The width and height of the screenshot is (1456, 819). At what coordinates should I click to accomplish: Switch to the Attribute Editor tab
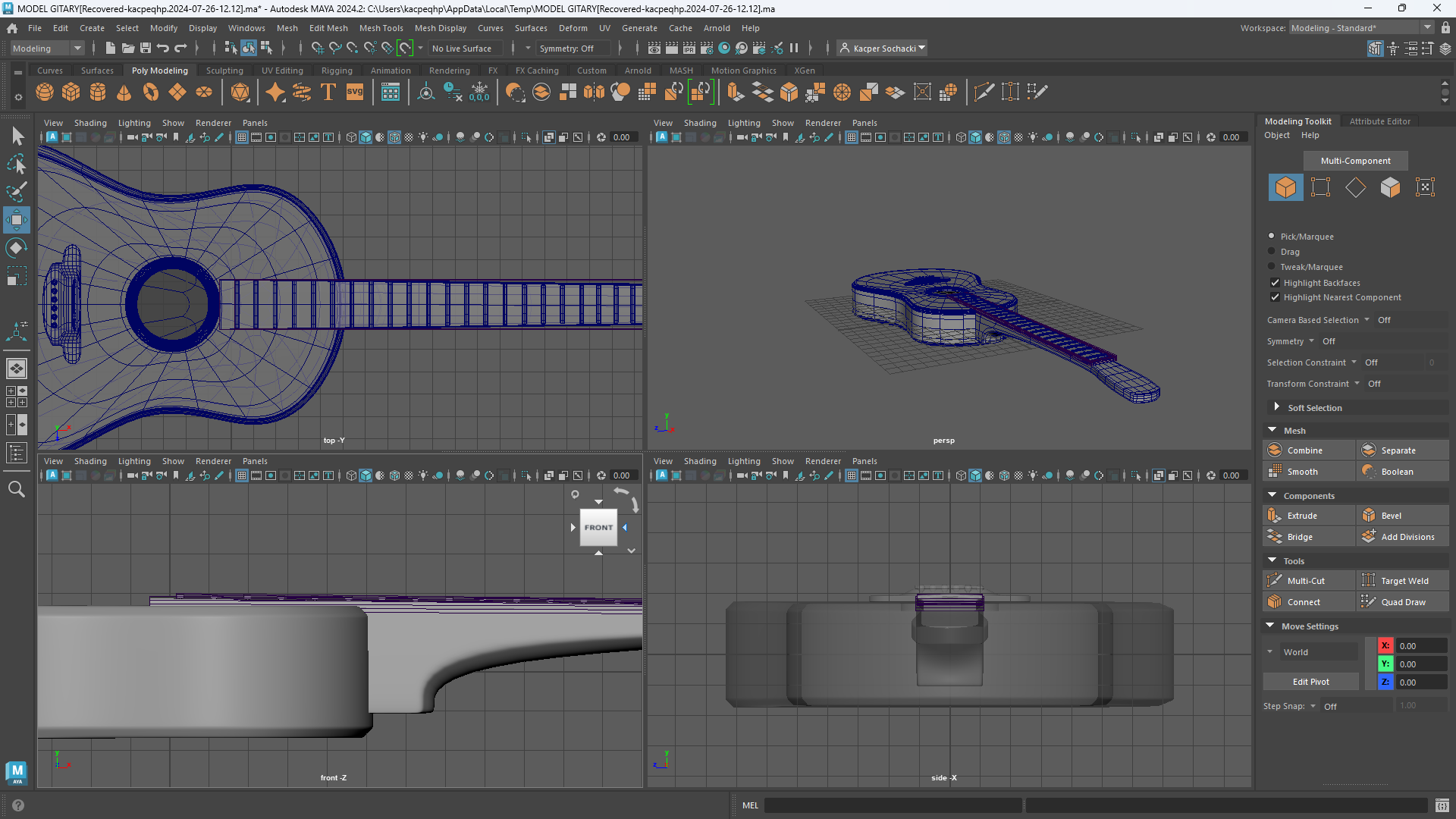tap(1379, 121)
